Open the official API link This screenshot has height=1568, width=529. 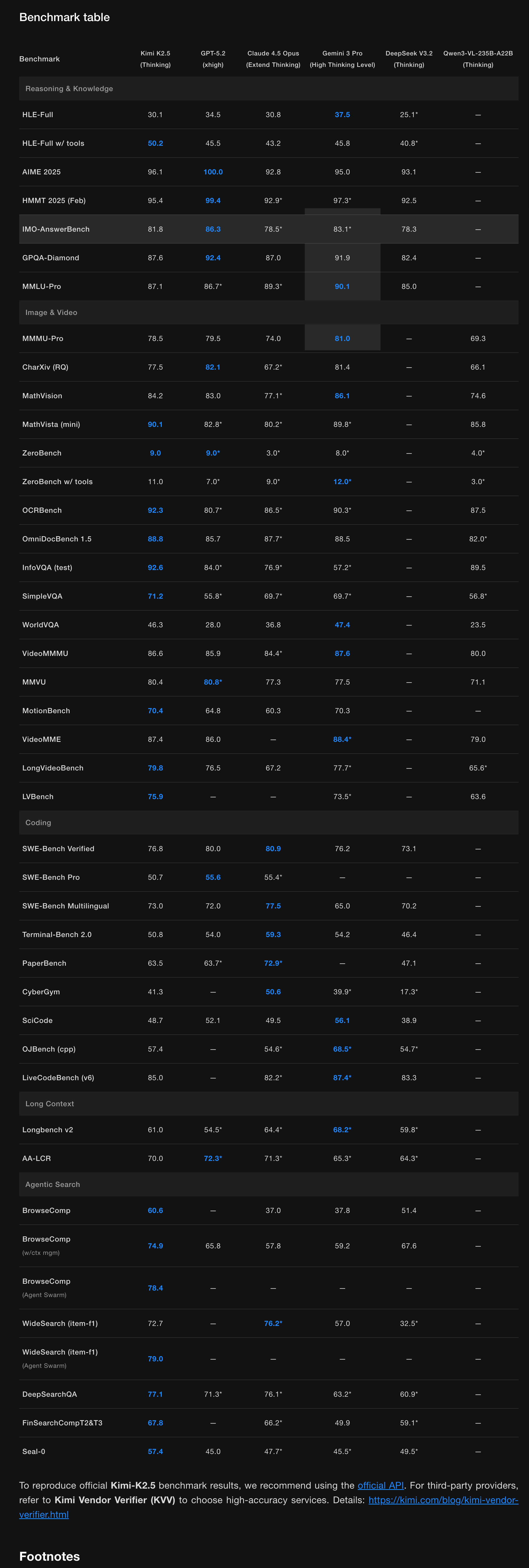pyautogui.click(x=381, y=1485)
